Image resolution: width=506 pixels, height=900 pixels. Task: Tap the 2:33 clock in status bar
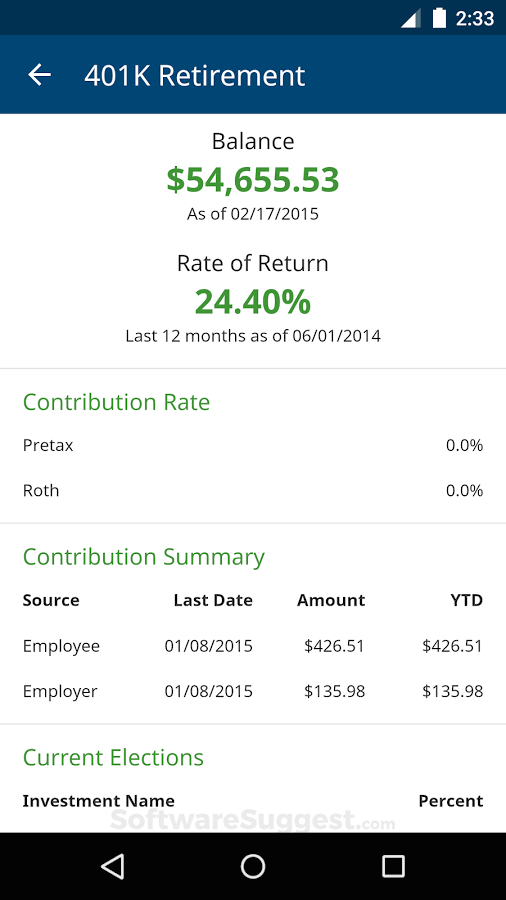pyautogui.click(x=474, y=18)
